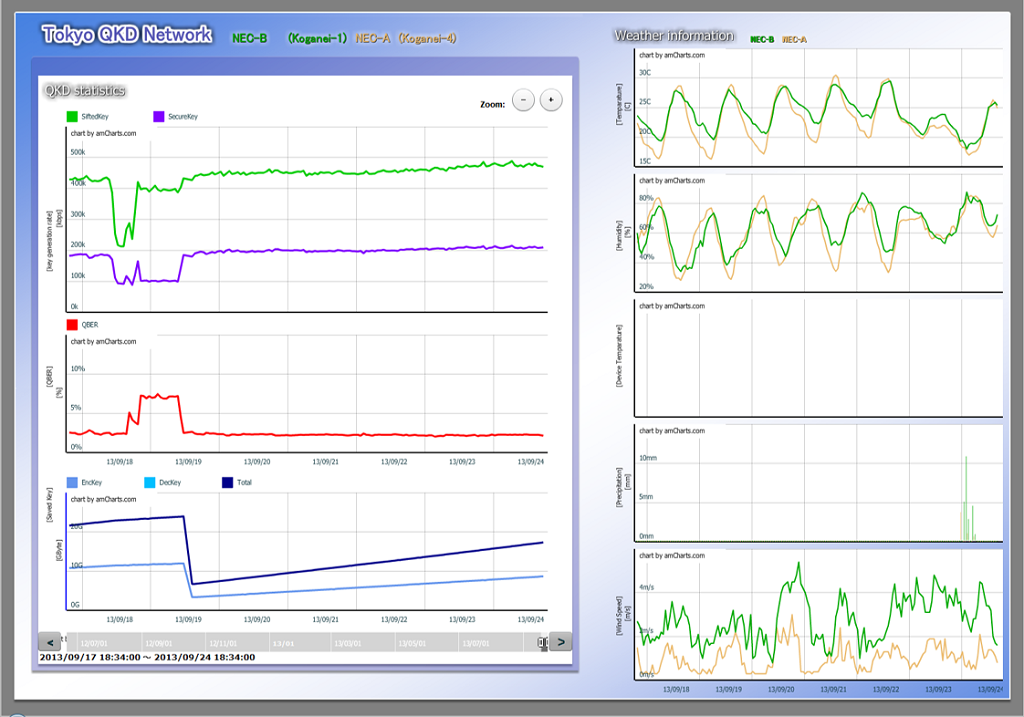
Task: Click the Total legend label
Action: tap(244, 483)
